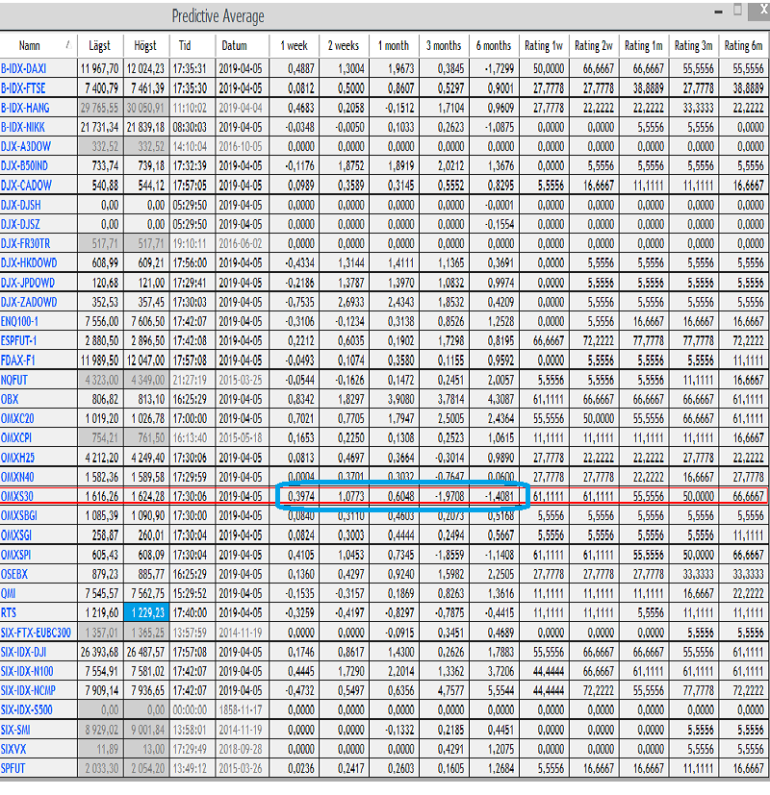Select the OMXSGI row name

pos(16,535)
